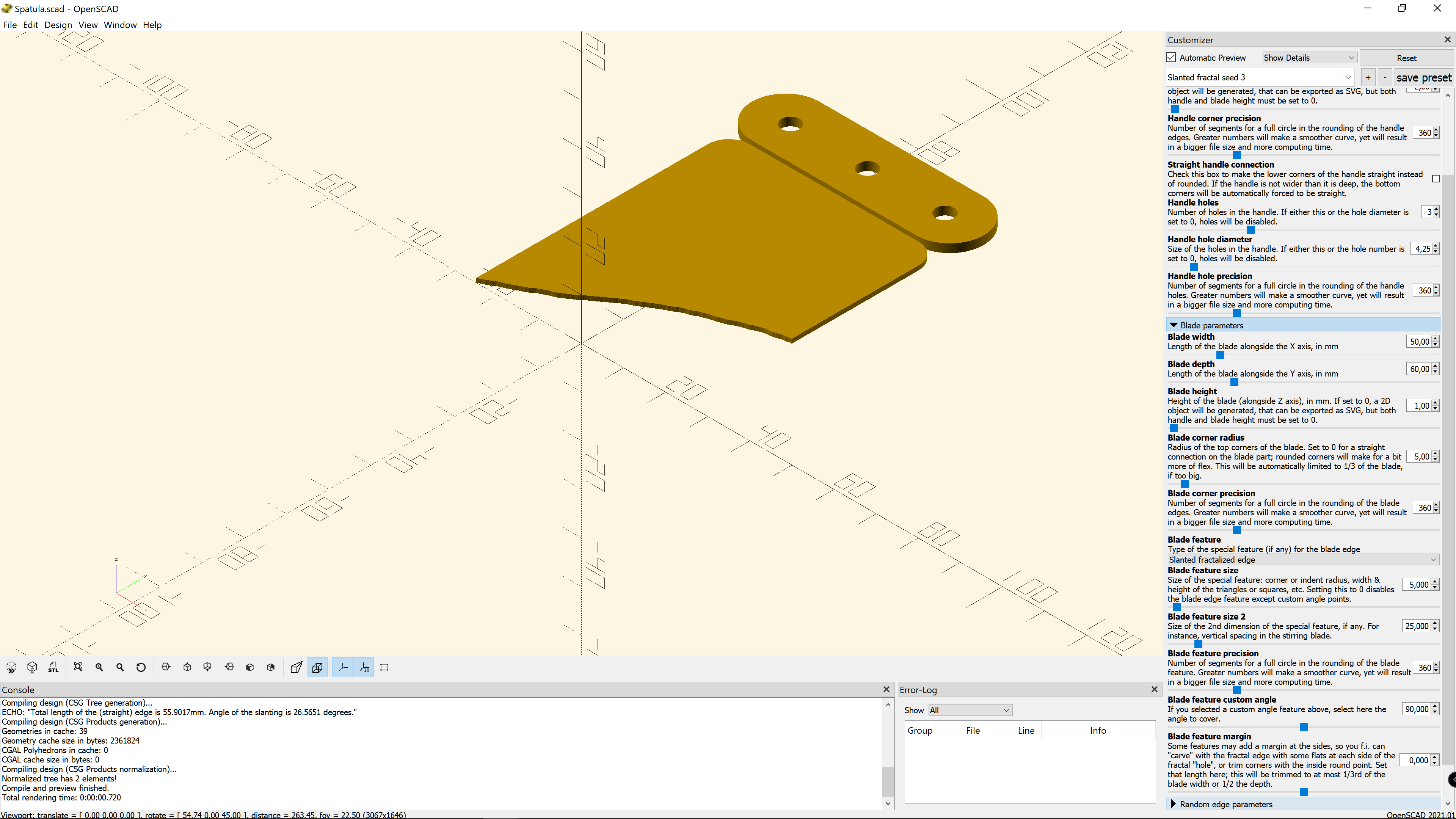Open the Help menu
The width and height of the screenshot is (1456, 819).
point(152,25)
